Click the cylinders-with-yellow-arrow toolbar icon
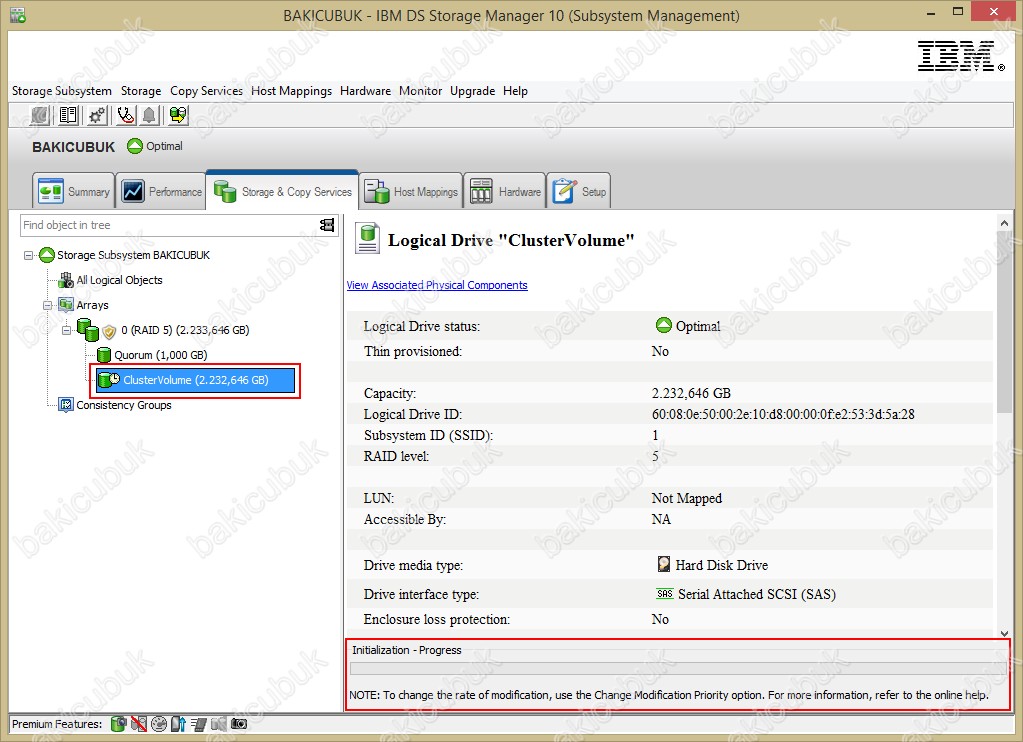1023x742 pixels. pos(177,116)
